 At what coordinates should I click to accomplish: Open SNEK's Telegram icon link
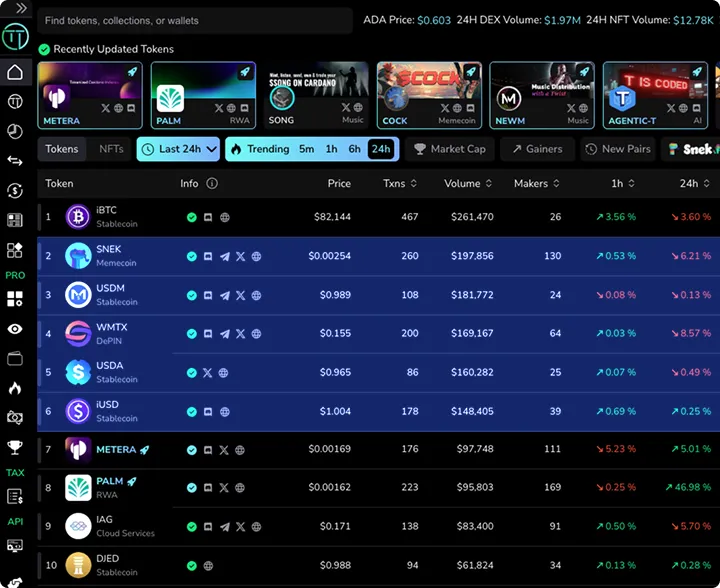[224, 256]
